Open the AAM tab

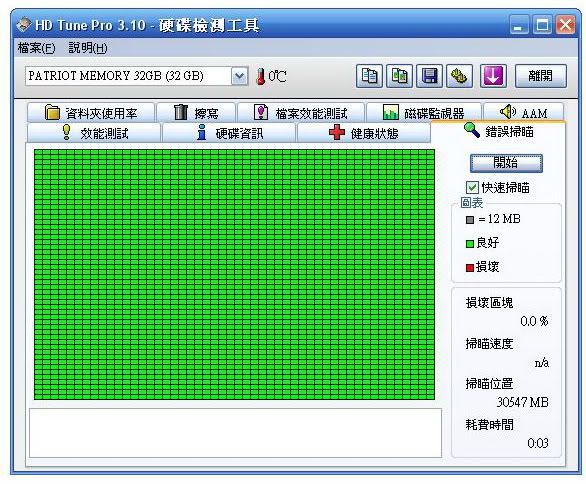coord(523,112)
